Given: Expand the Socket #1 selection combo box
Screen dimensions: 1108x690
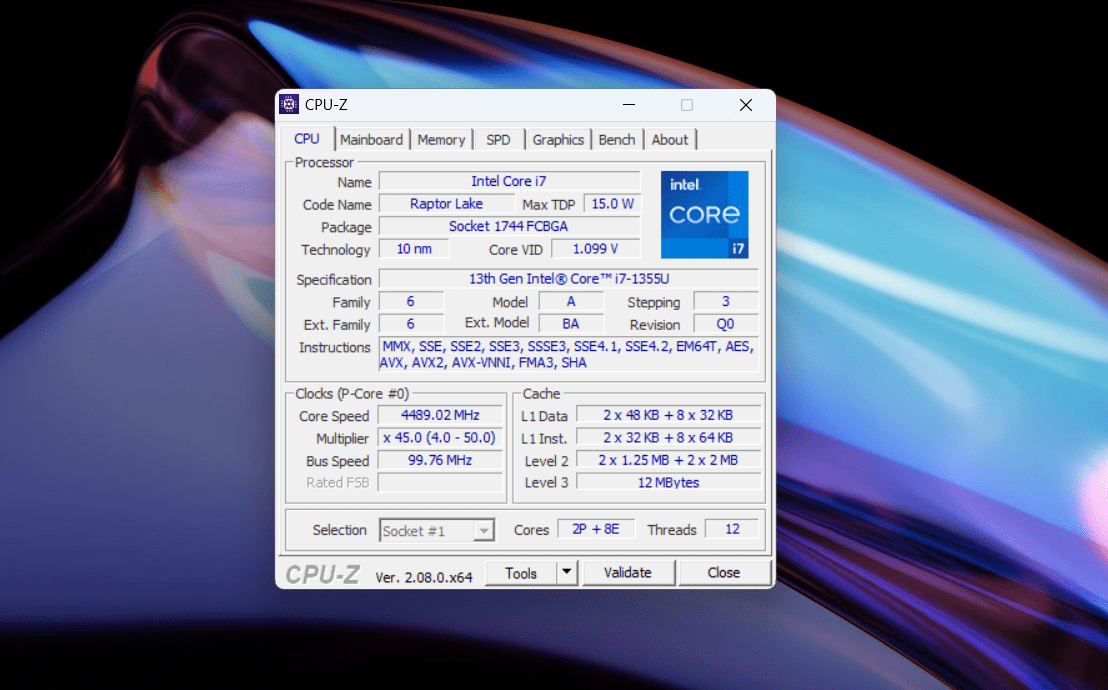Looking at the screenshot, I should pyautogui.click(x=437, y=530).
